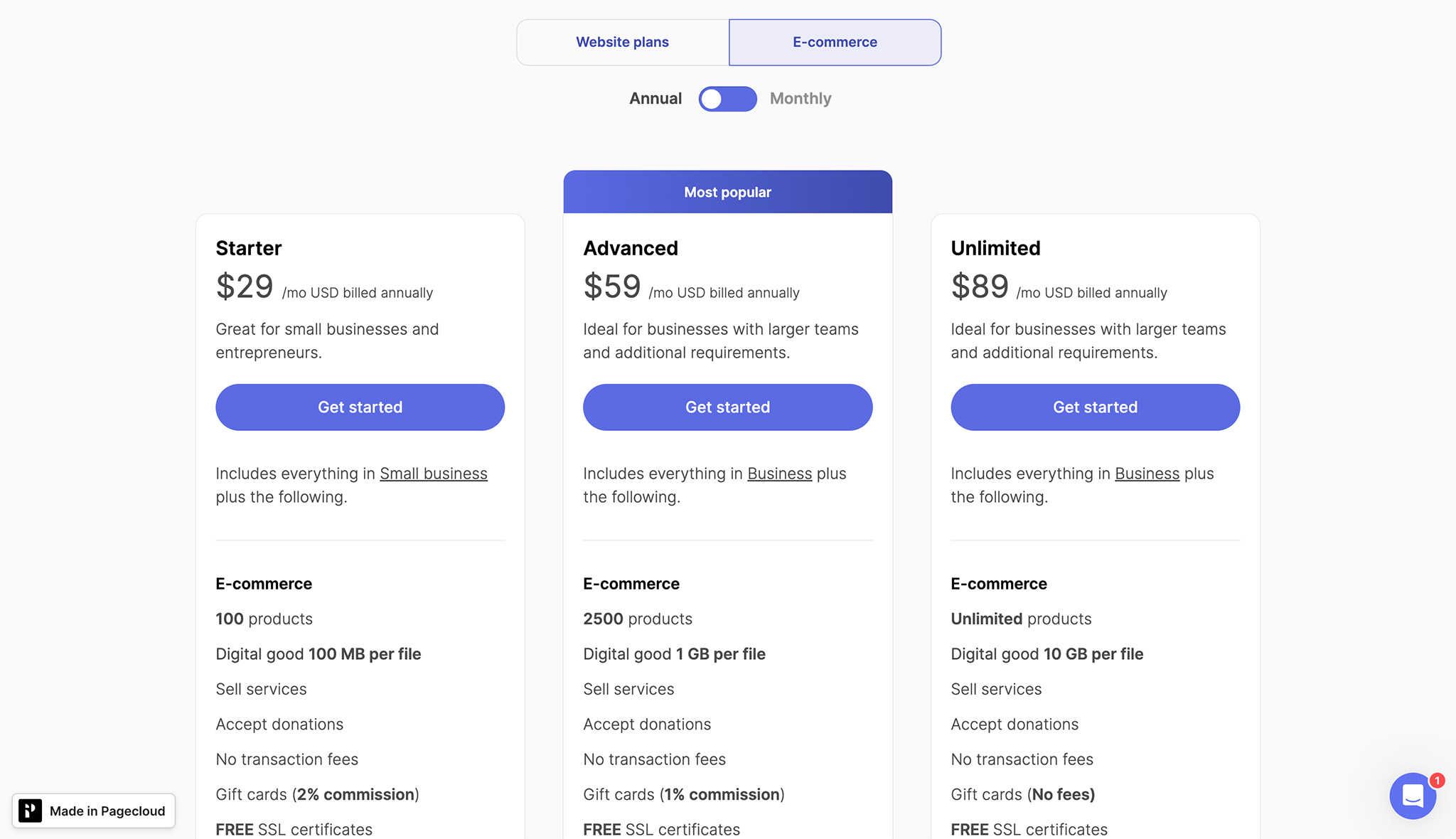
Task: Click Get started under Starter plan
Action: pyautogui.click(x=360, y=407)
